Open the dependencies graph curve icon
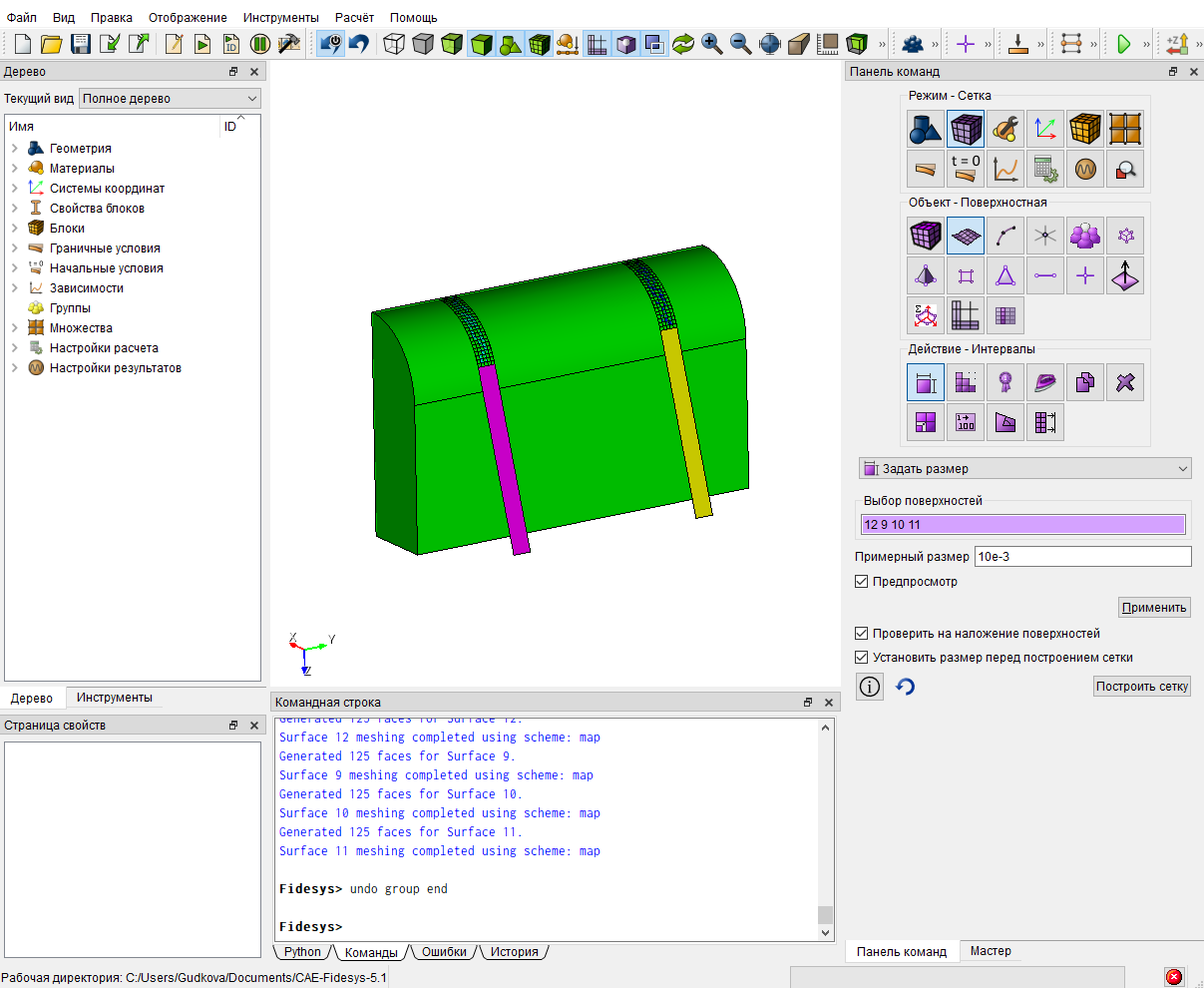 (x=1005, y=169)
